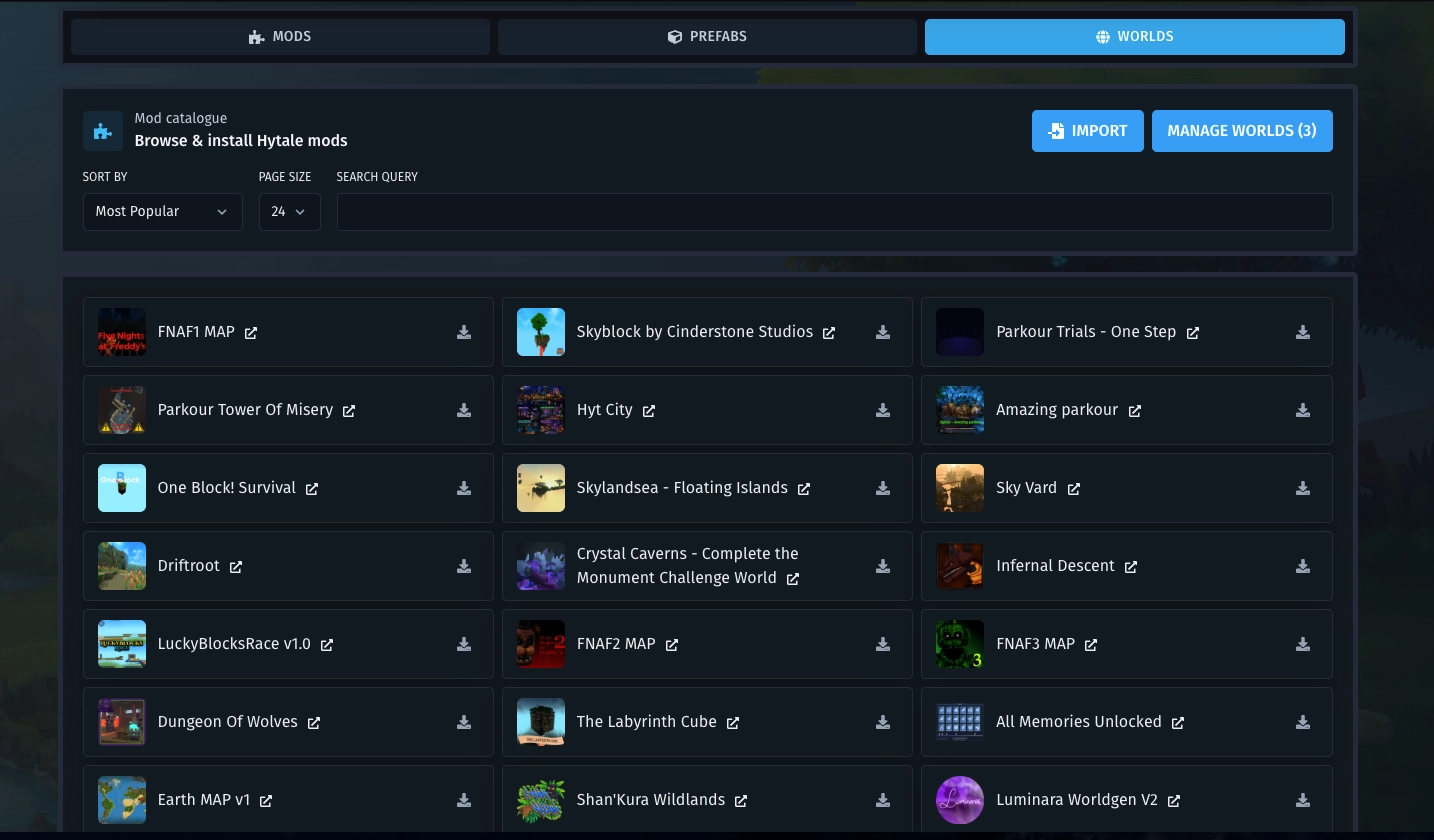
Task: Download Parkour Trials - One Step
Action: tap(1303, 332)
